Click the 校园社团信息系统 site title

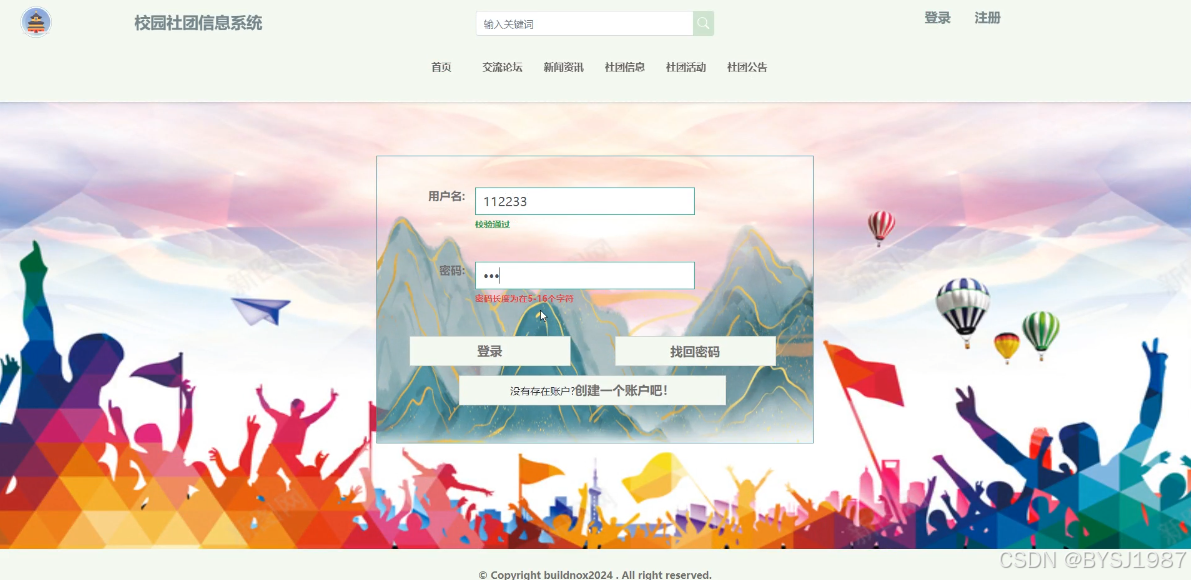point(198,24)
